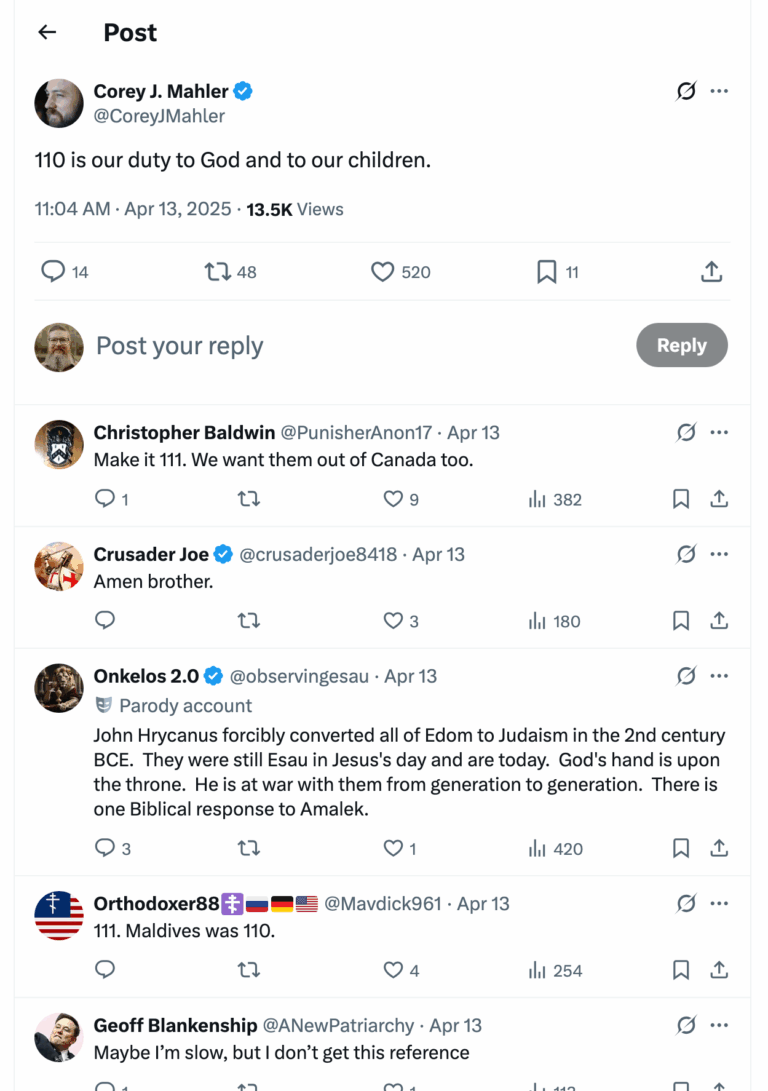Bookmark Orthodoxer88's reply

681,970
